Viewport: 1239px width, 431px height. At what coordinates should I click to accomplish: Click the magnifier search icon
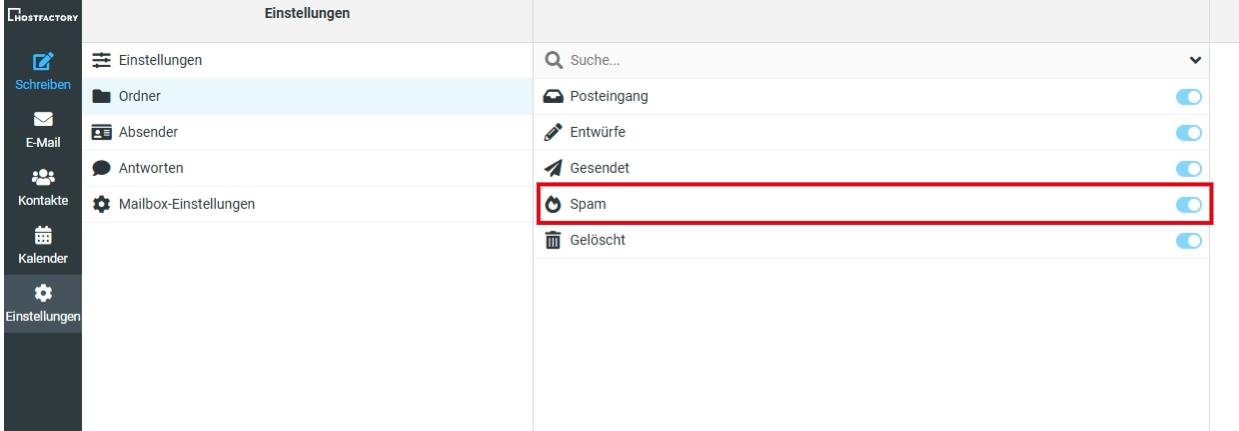pos(553,60)
